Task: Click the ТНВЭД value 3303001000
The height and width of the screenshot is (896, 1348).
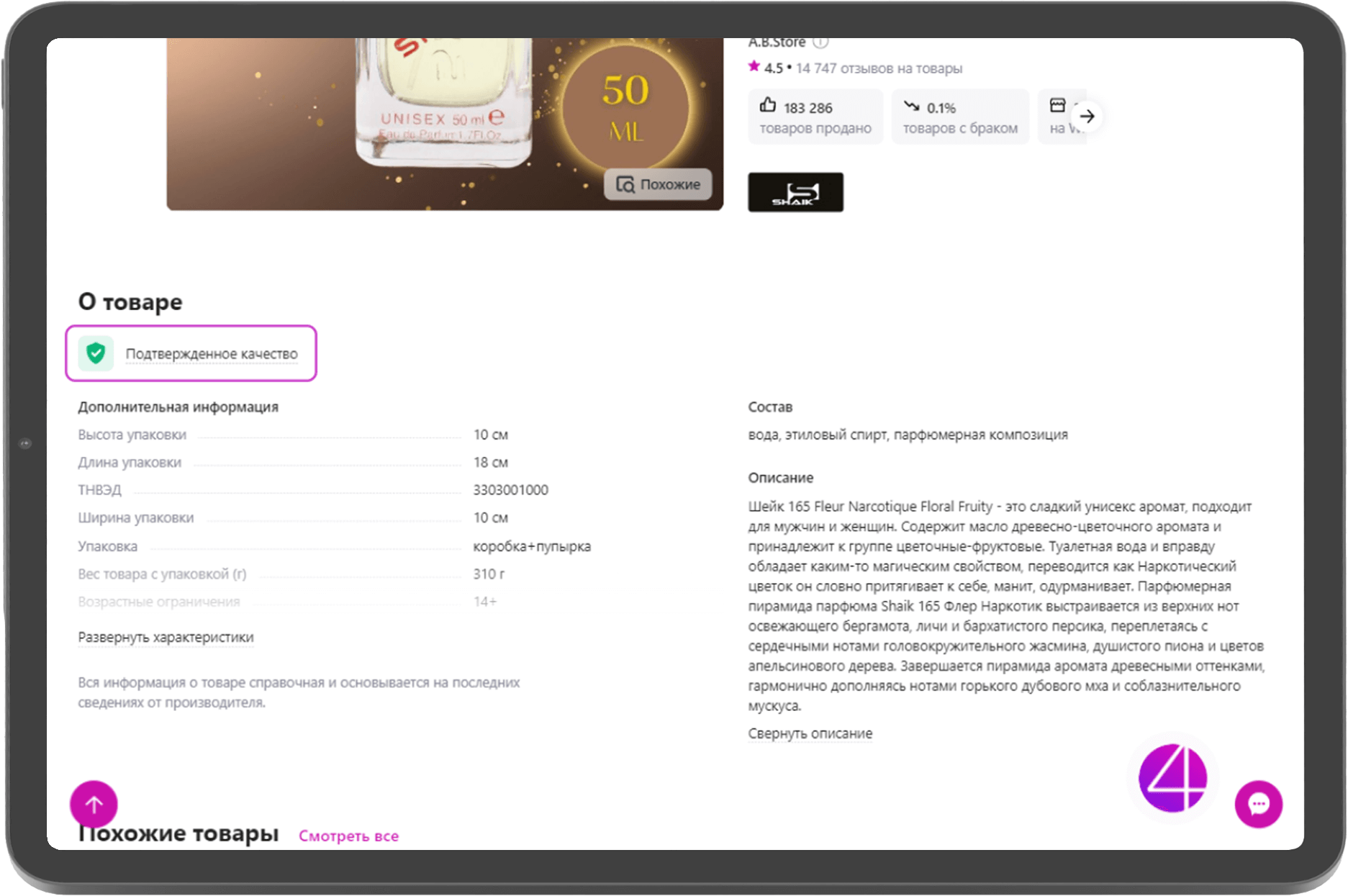Action: (x=510, y=490)
